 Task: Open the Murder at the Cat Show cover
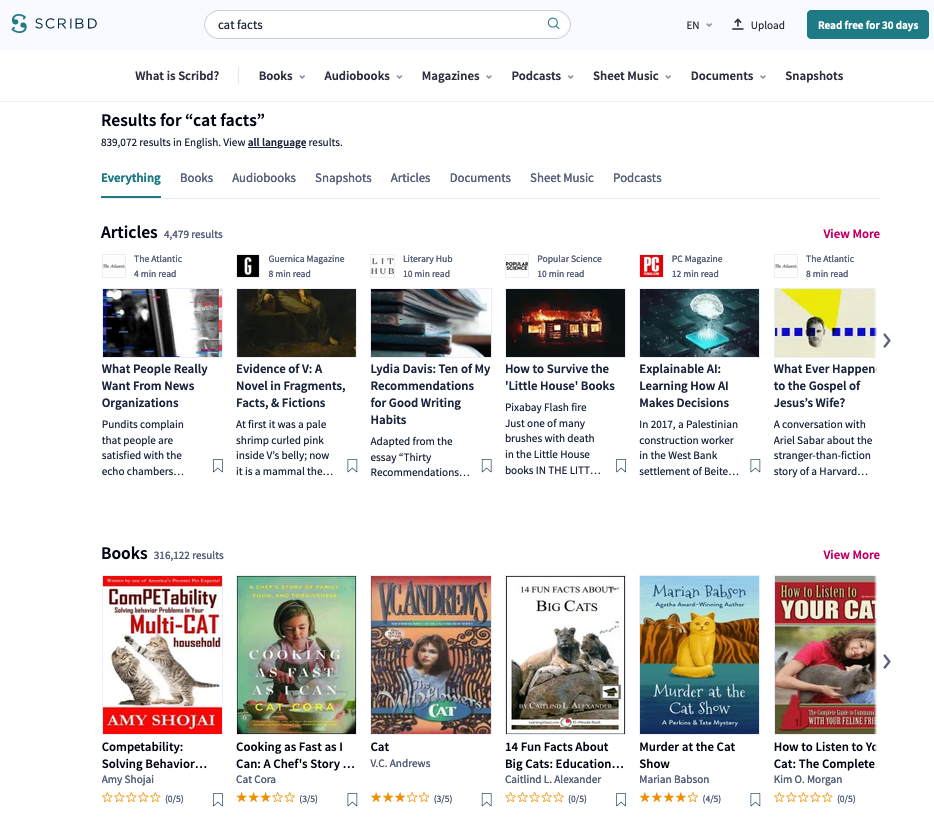[x=699, y=655]
